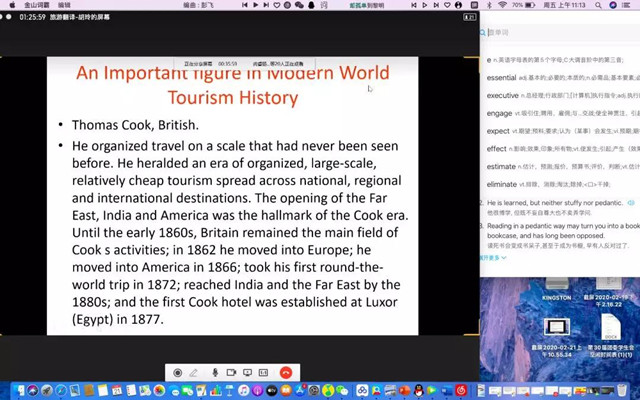The image size is (640, 400).
Task: Toggle the camera in meeting toolbar
Action: click(231, 372)
